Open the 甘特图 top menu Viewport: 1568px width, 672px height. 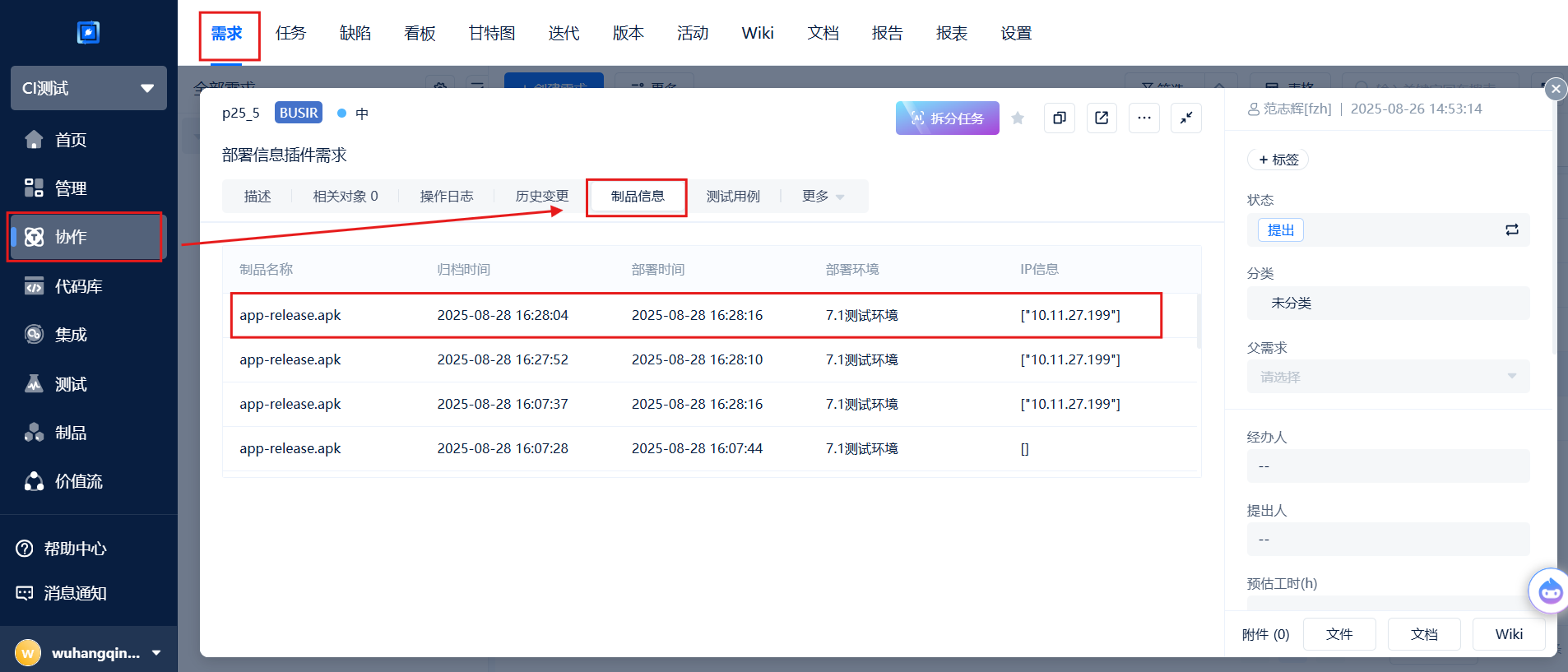point(491,34)
